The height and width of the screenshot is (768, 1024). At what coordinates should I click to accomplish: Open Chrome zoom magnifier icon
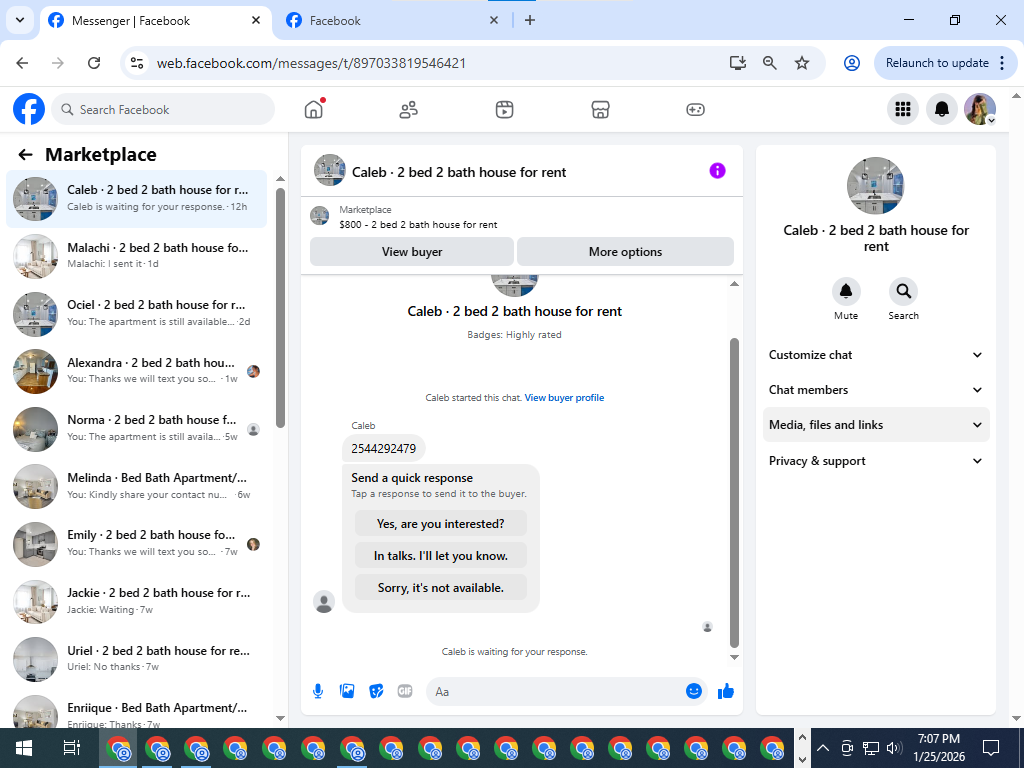(x=770, y=63)
